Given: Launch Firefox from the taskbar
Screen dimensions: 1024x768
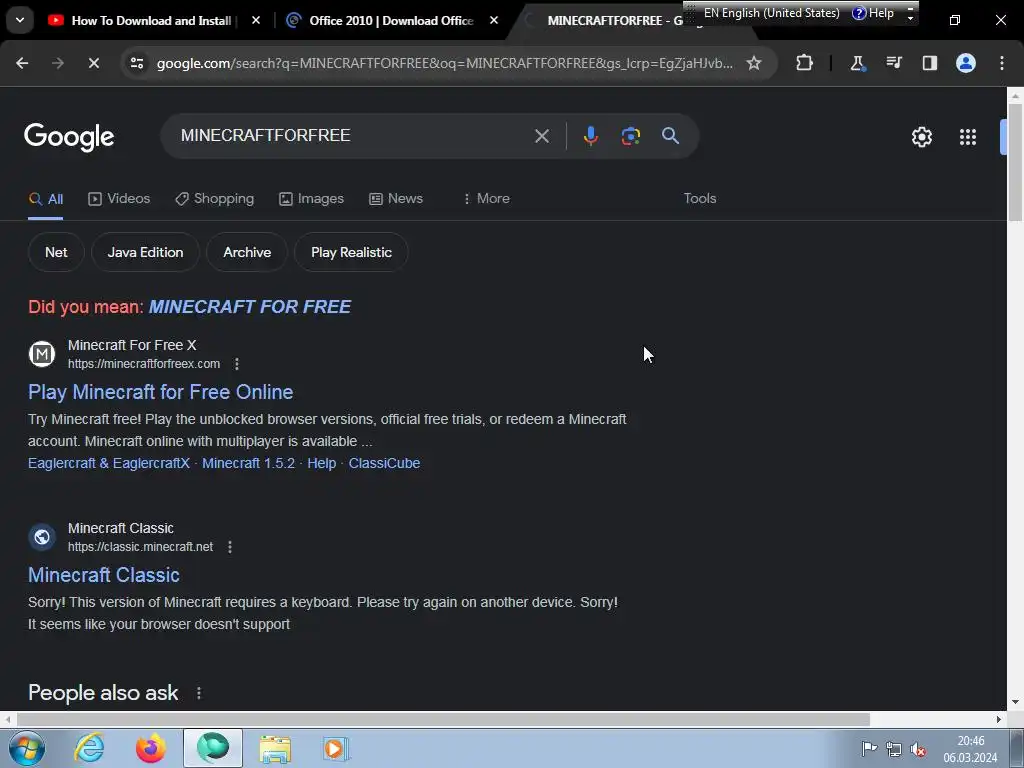Looking at the screenshot, I should 151,748.
